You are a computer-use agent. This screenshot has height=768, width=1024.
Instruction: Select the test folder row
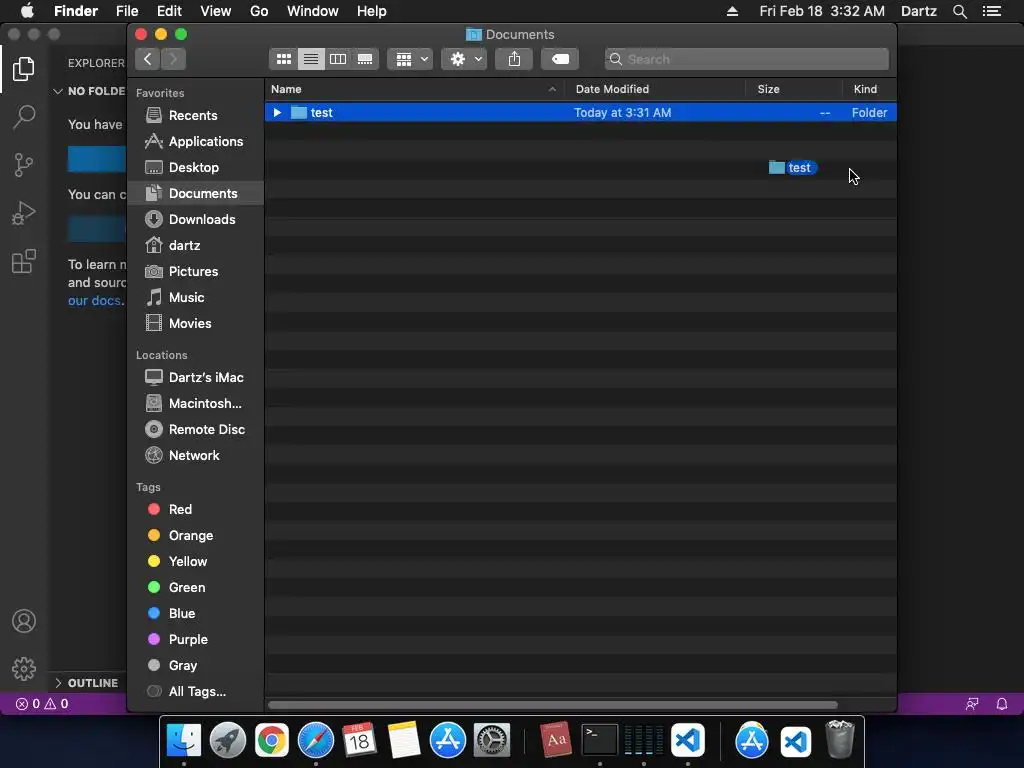click(x=581, y=112)
